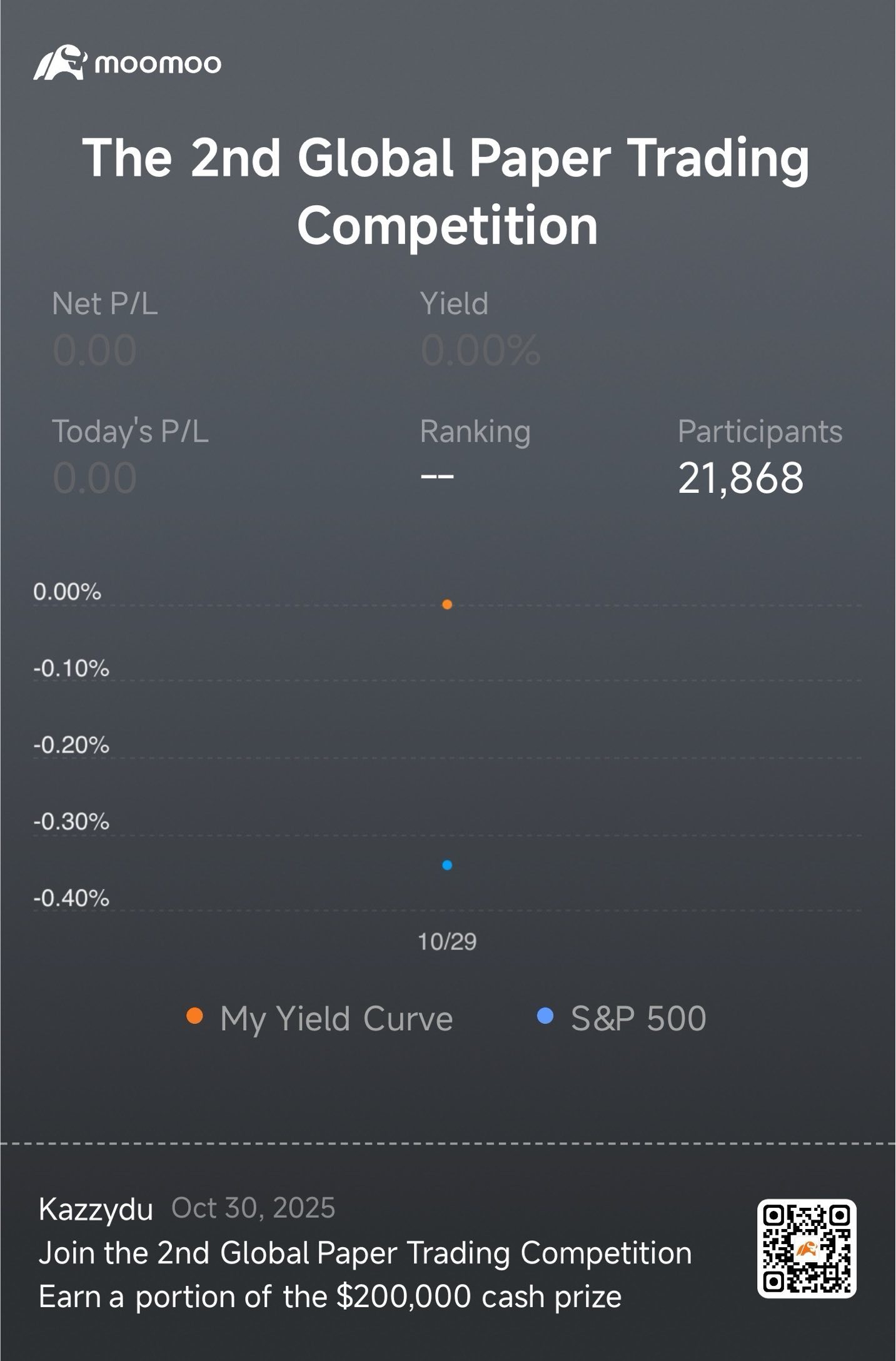Click the moomoo bull logo icon

60,63
